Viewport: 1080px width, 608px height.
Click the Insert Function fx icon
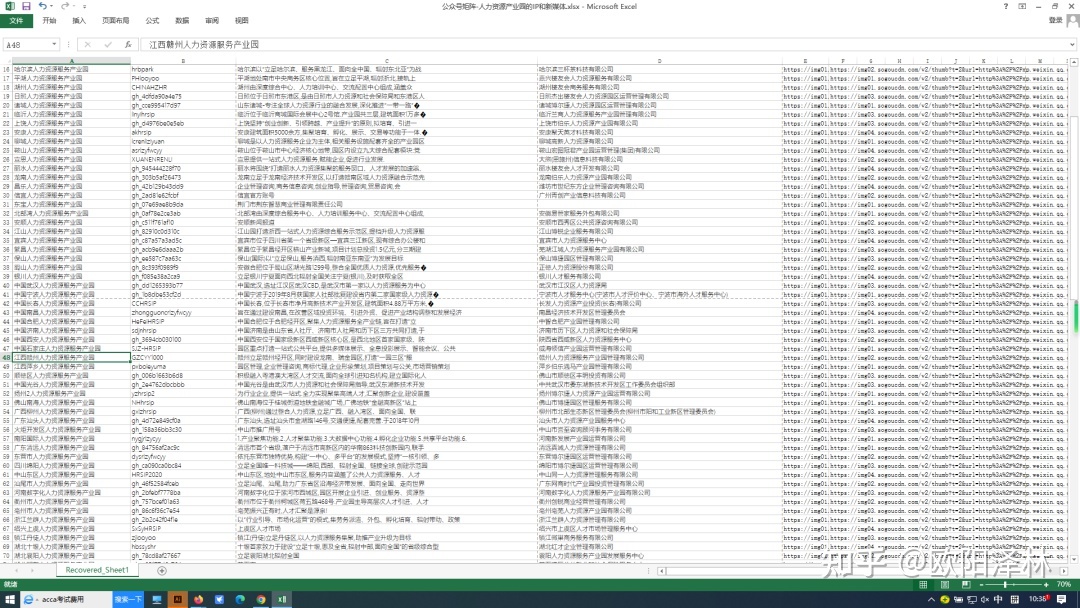[x=128, y=45]
